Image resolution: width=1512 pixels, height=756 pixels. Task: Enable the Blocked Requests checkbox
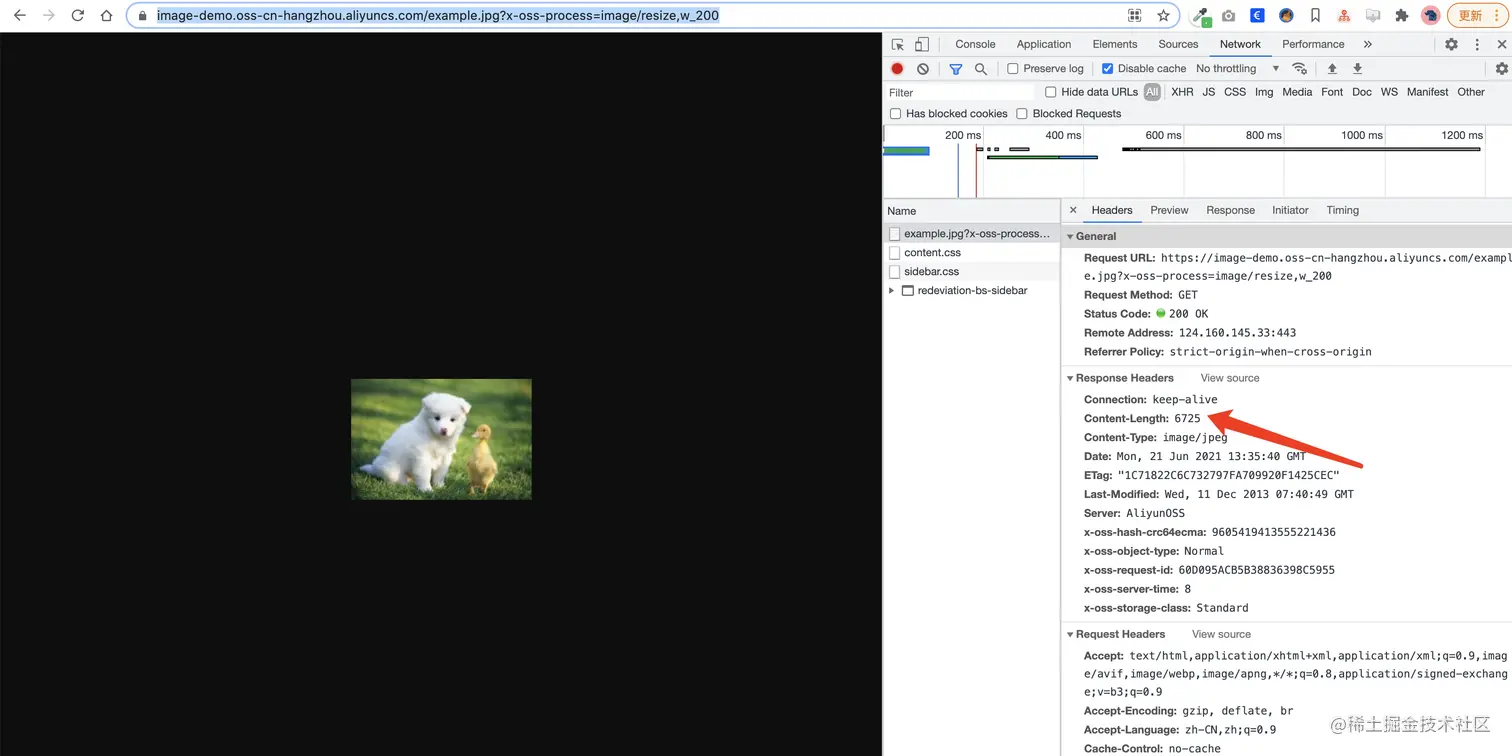coord(1022,114)
